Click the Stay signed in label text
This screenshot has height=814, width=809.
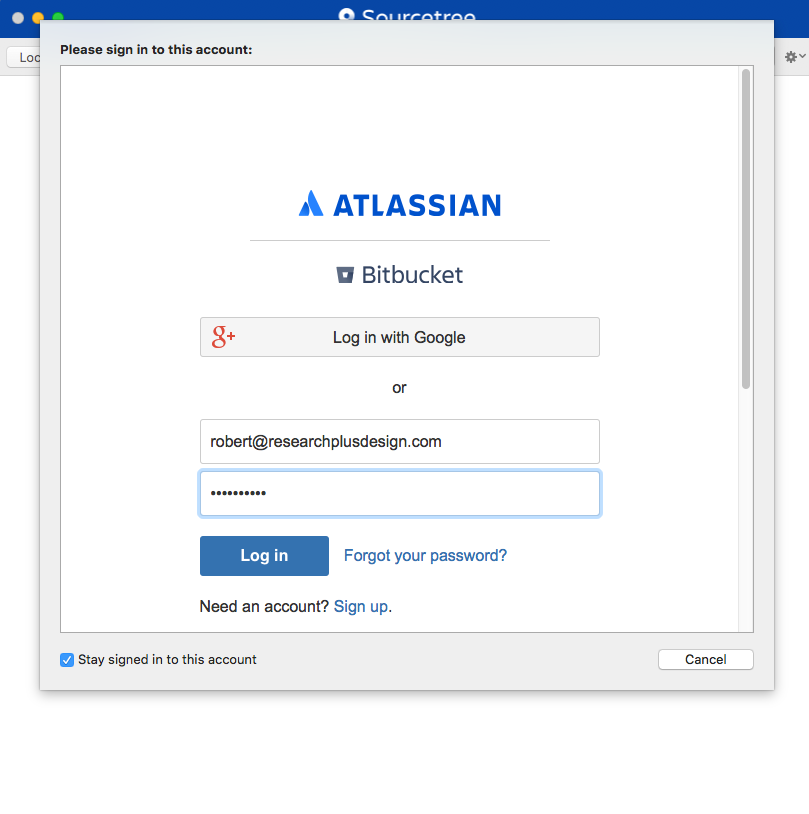click(x=167, y=660)
